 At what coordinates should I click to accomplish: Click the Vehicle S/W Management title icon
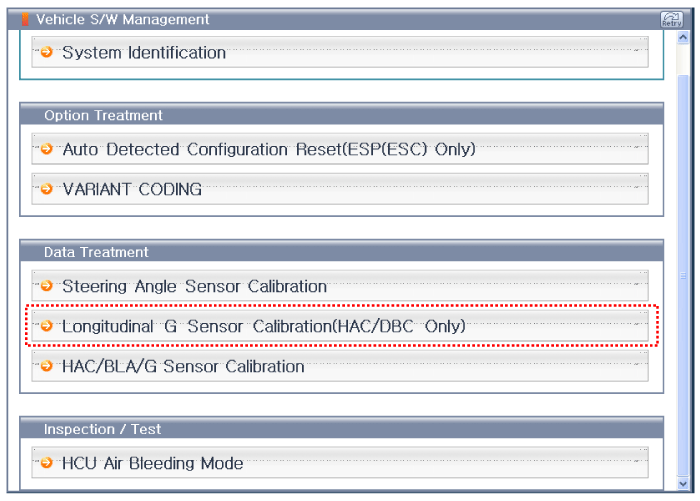click(x=26, y=19)
